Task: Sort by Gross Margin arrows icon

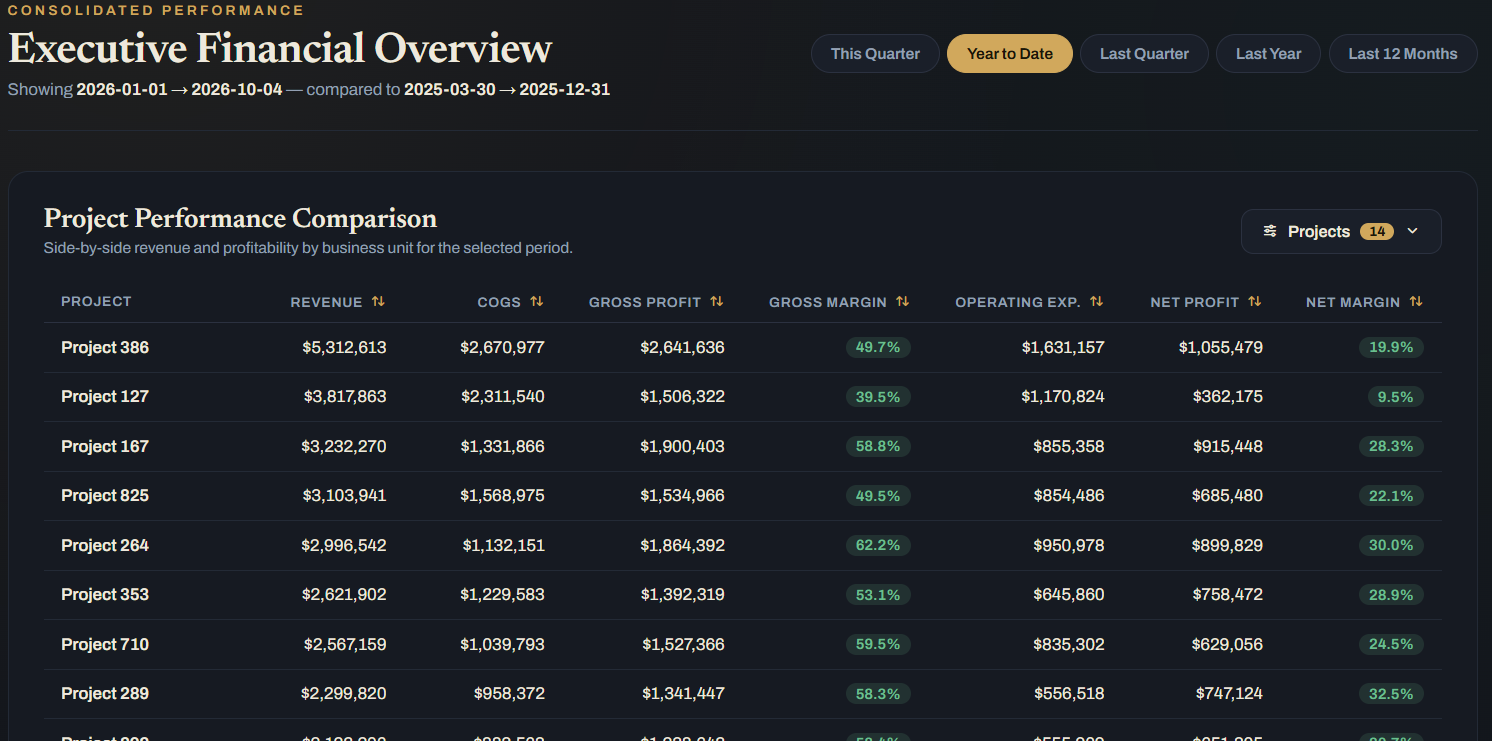Action: [903, 301]
